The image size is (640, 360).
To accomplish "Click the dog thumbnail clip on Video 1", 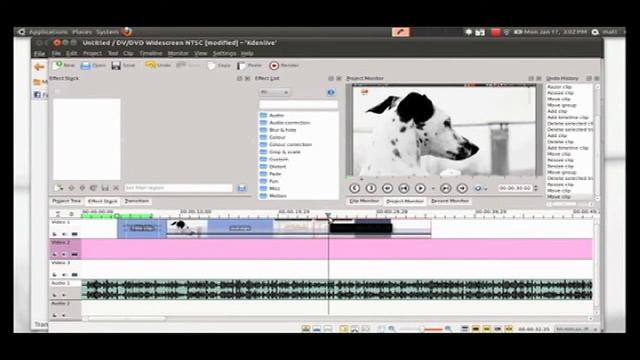I will [x=187, y=228].
